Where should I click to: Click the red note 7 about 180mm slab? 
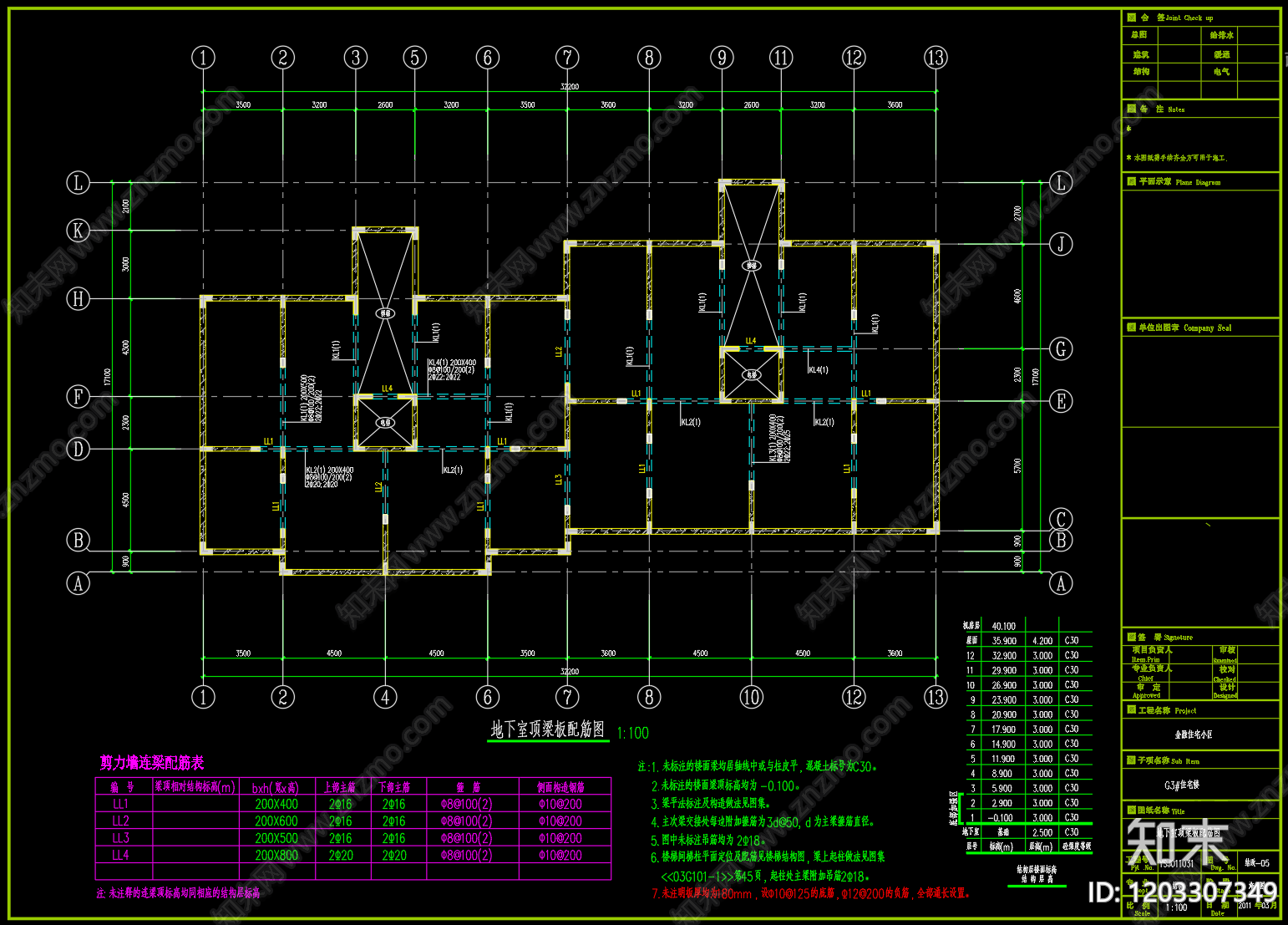810,893
